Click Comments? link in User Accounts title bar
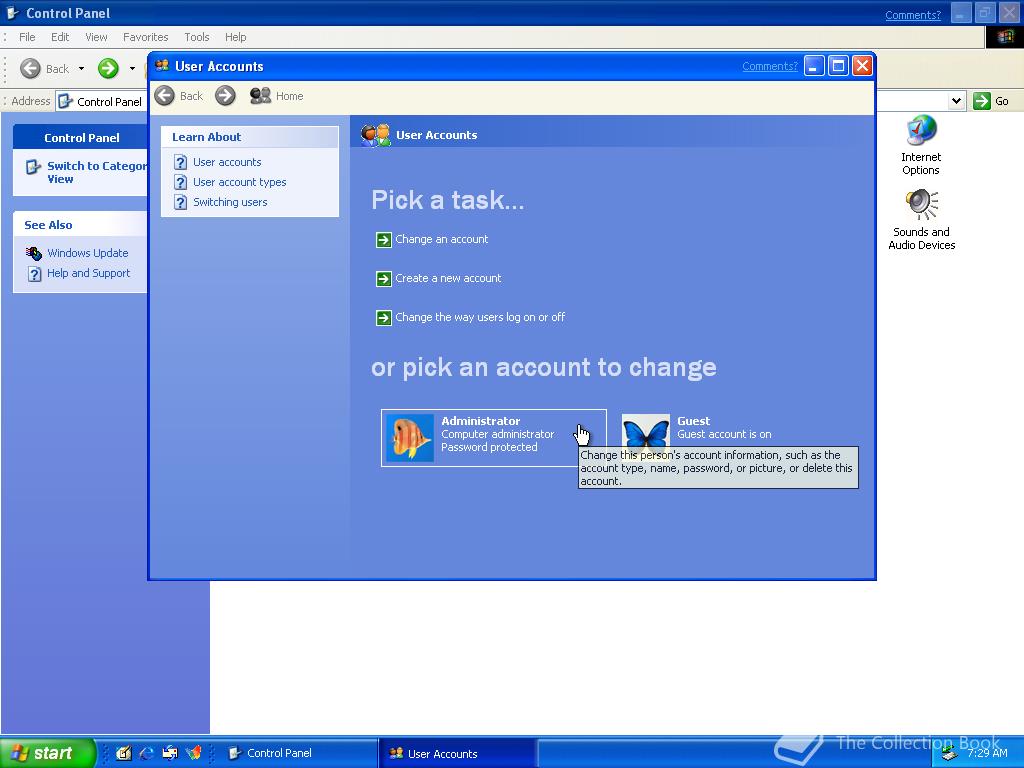The height and width of the screenshot is (768, 1024). click(x=770, y=66)
